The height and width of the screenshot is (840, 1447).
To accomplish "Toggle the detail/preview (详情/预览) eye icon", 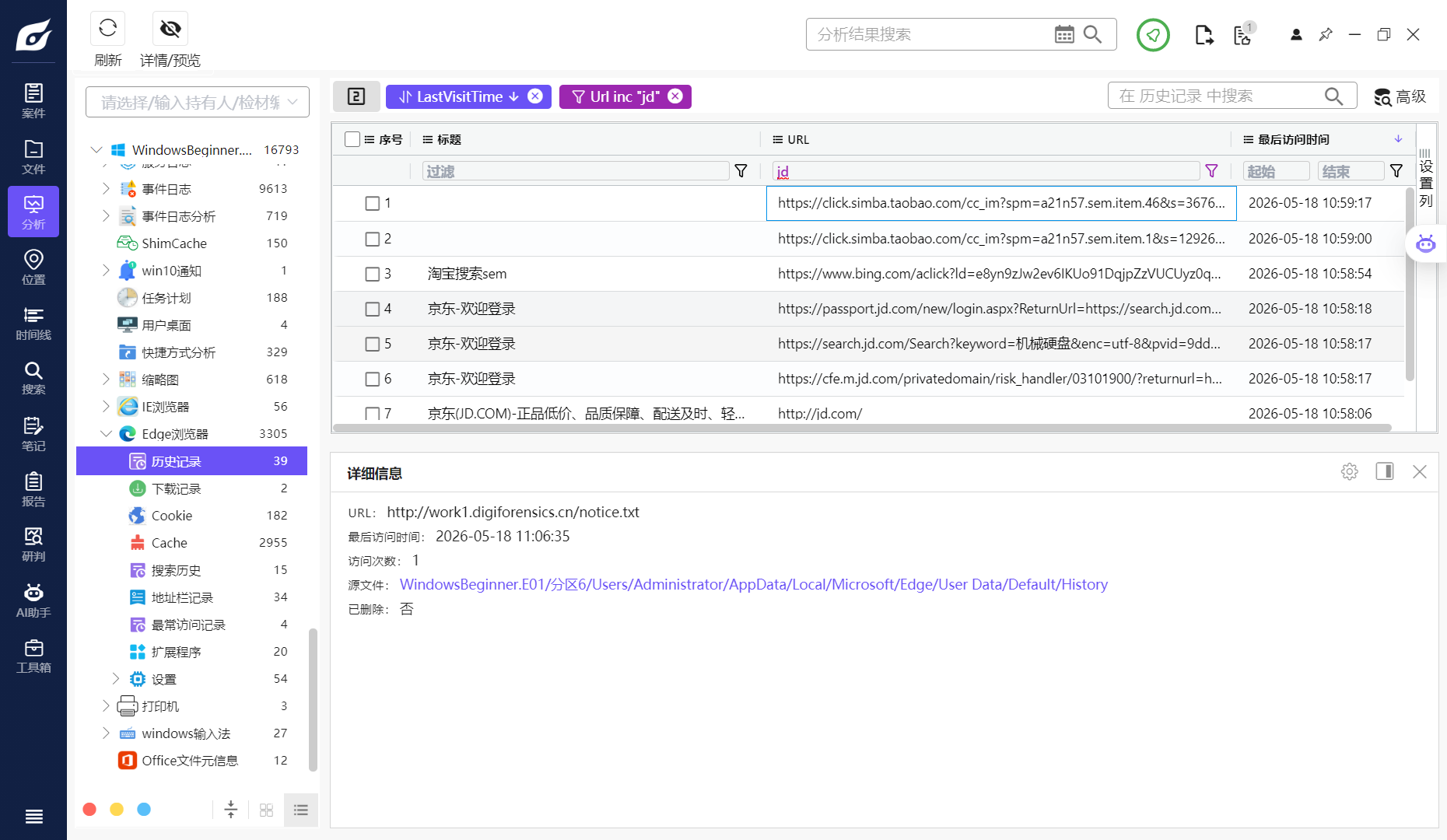I will click(x=170, y=29).
